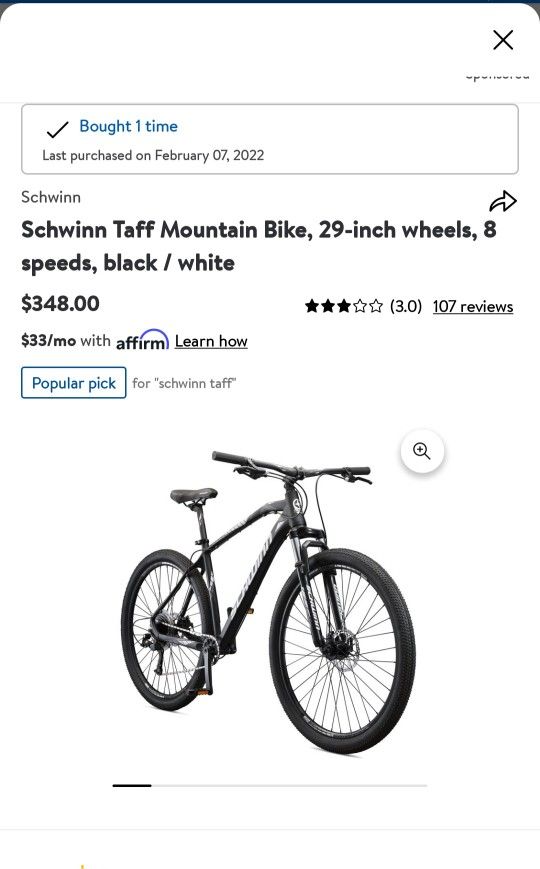Image resolution: width=540 pixels, height=869 pixels.
Task: Click the image carousel progress bar
Action: point(269,785)
